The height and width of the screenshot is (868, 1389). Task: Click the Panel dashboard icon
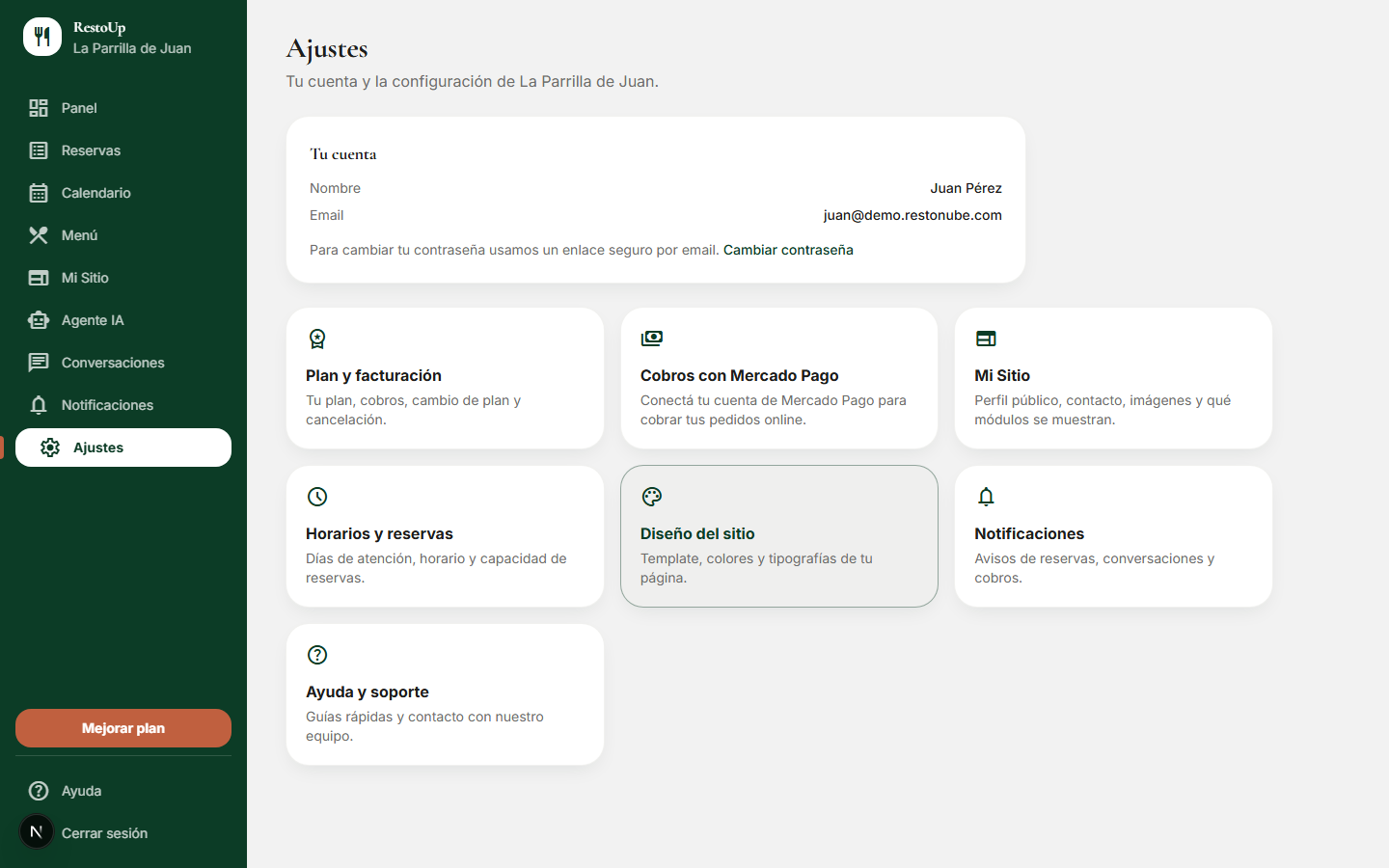point(39,108)
